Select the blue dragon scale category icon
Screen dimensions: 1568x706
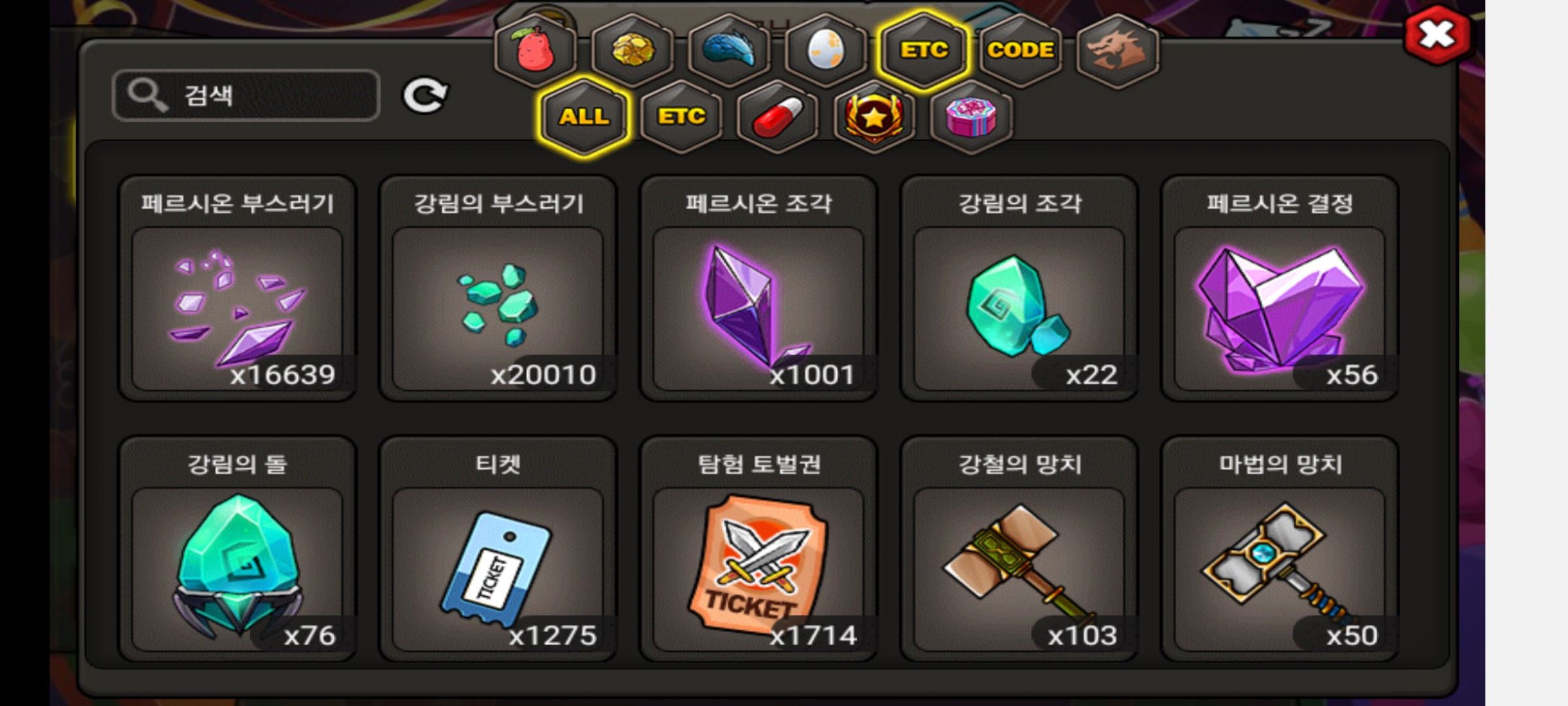pyautogui.click(x=729, y=50)
